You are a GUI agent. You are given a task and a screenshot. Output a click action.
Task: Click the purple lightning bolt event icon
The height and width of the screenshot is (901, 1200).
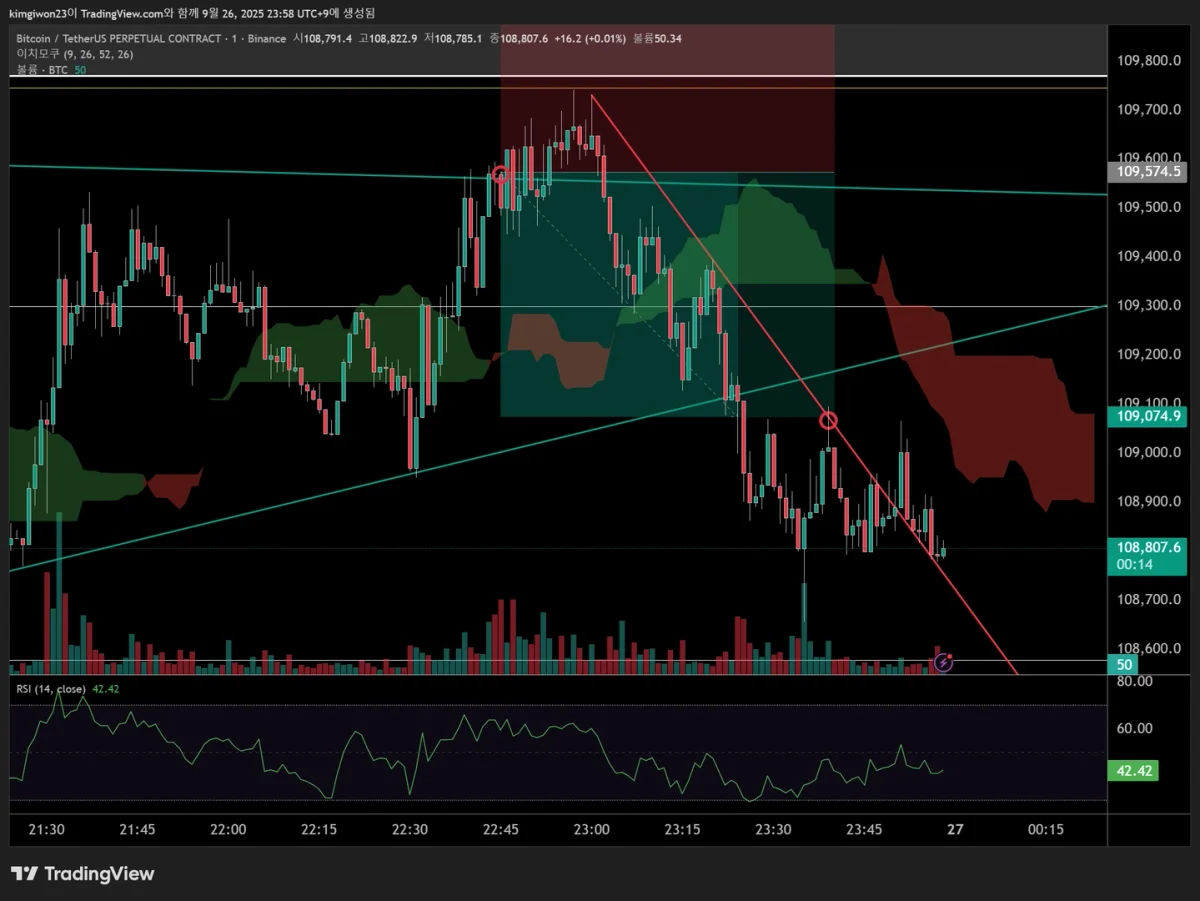tap(943, 661)
